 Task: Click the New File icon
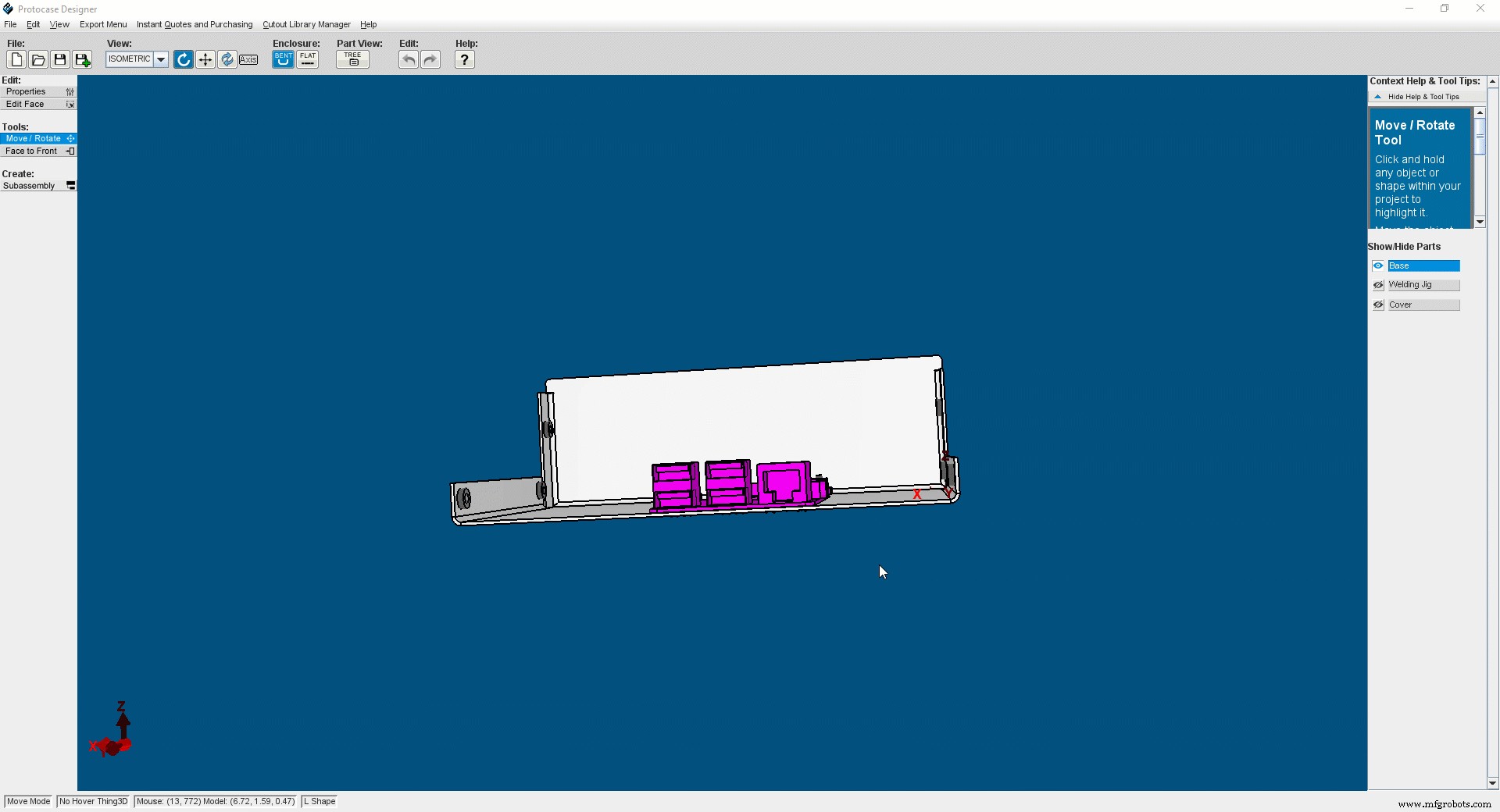(16, 60)
